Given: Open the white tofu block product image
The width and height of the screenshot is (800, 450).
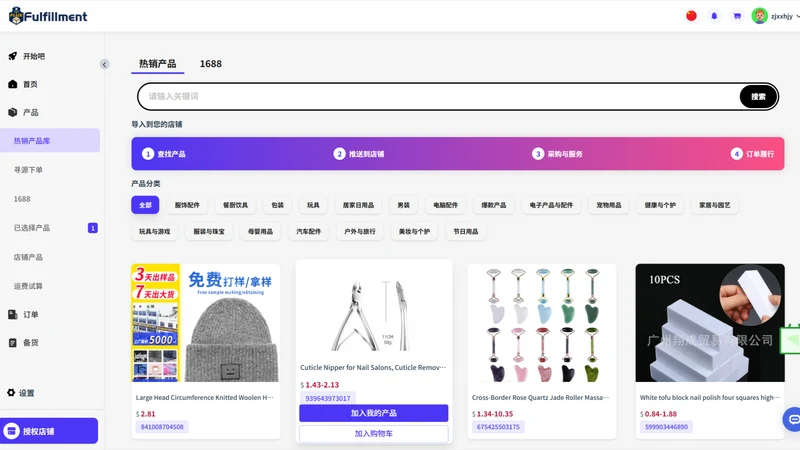Looking at the screenshot, I should pyautogui.click(x=710, y=322).
